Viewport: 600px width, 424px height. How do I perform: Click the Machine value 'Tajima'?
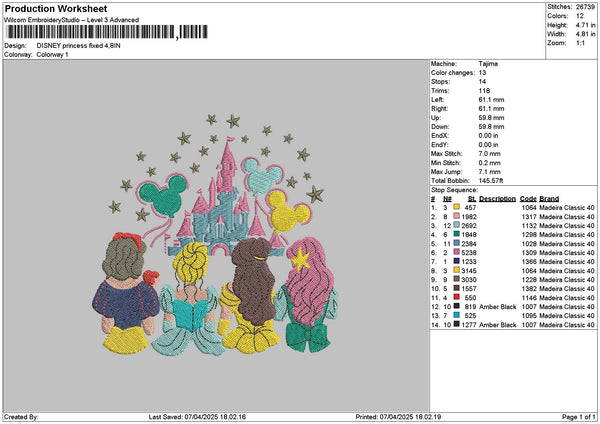coord(488,64)
